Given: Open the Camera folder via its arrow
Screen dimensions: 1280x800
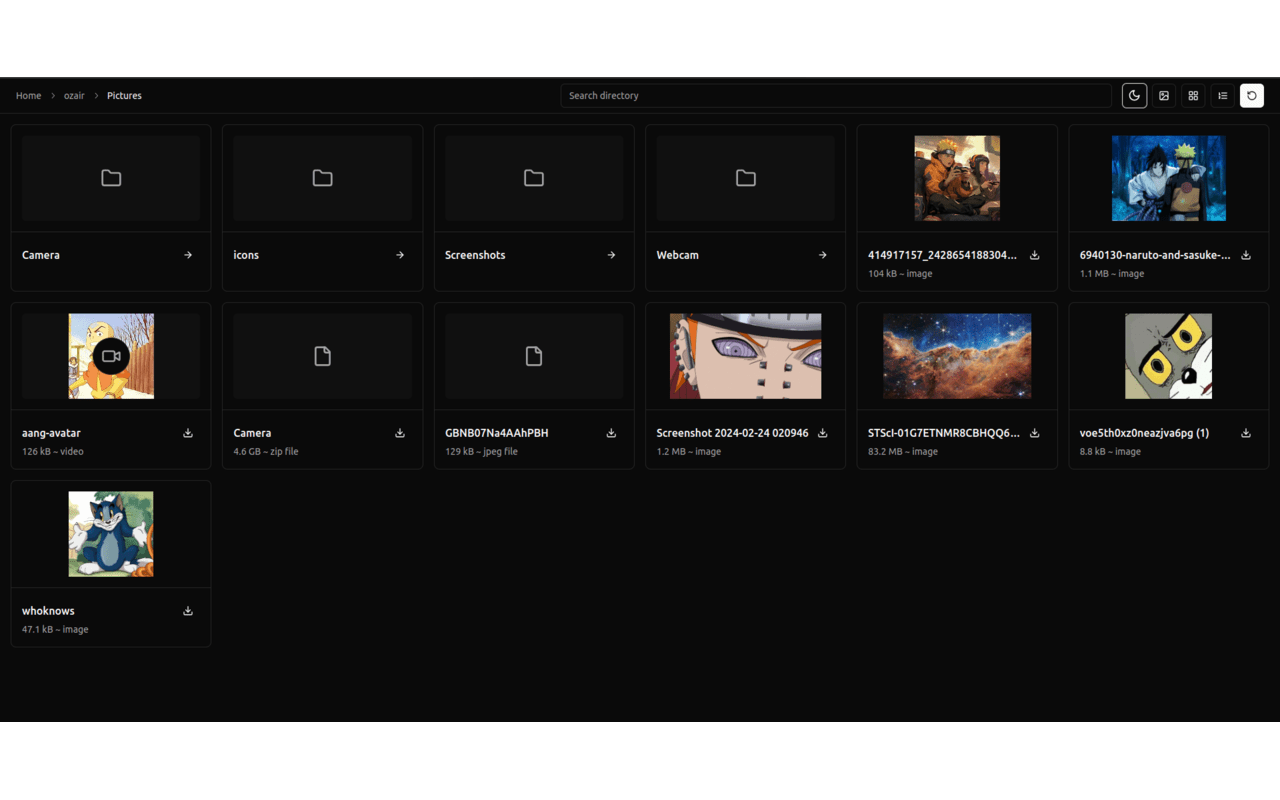Looking at the screenshot, I should [x=187, y=255].
